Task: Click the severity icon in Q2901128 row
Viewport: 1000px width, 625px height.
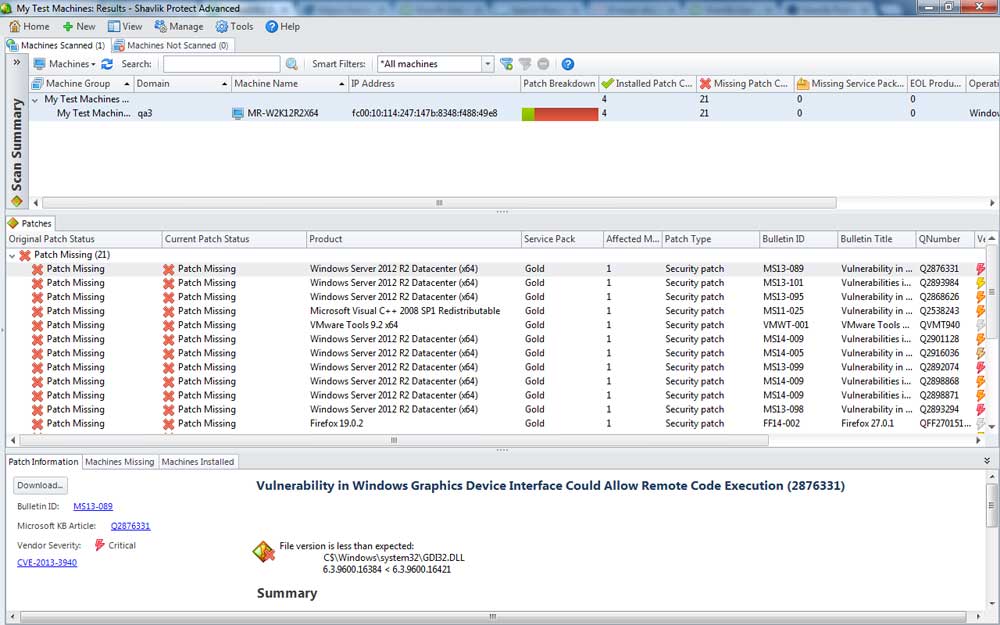Action: coord(981,339)
